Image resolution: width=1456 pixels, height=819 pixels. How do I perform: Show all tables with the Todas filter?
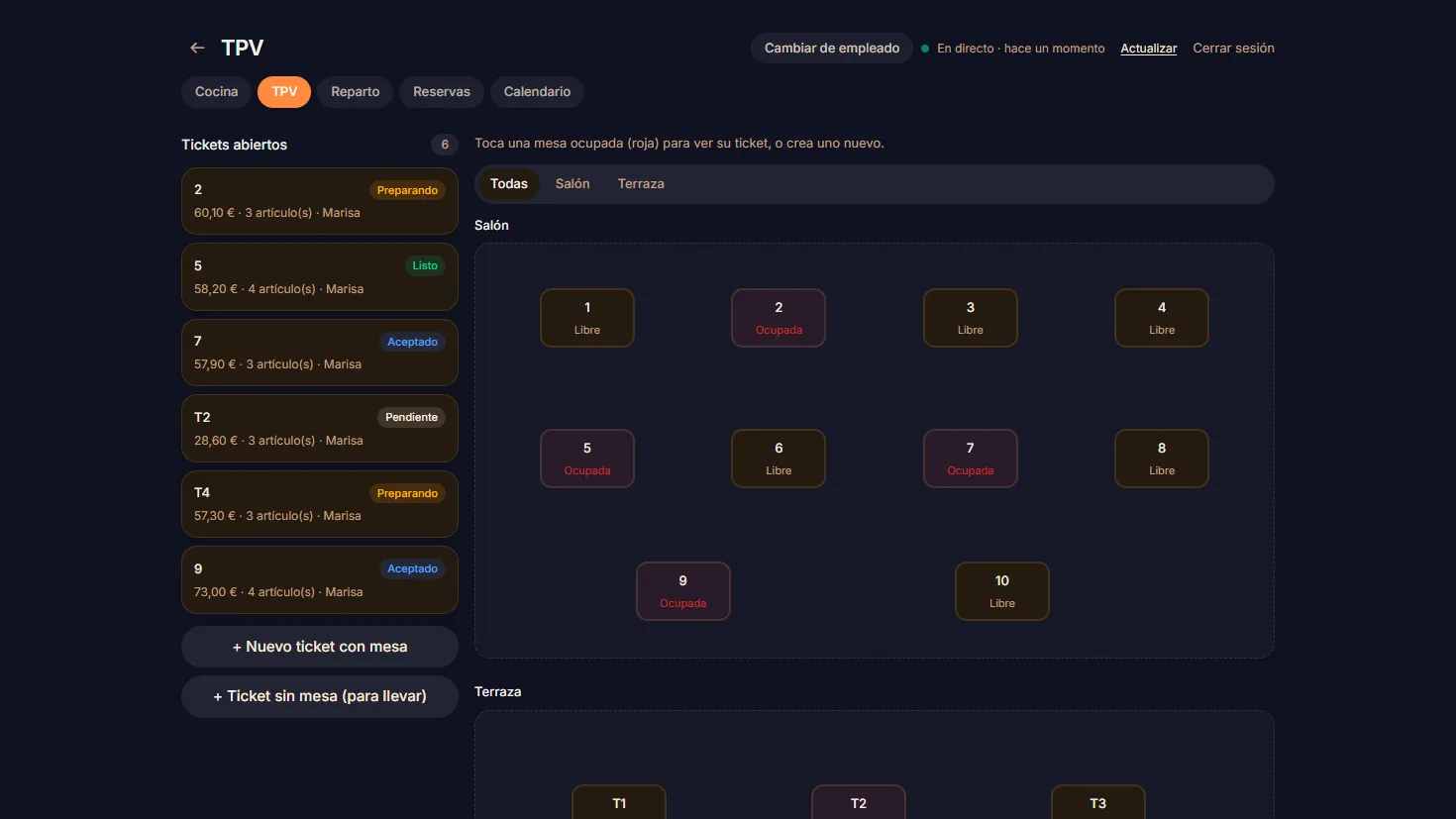click(x=509, y=184)
